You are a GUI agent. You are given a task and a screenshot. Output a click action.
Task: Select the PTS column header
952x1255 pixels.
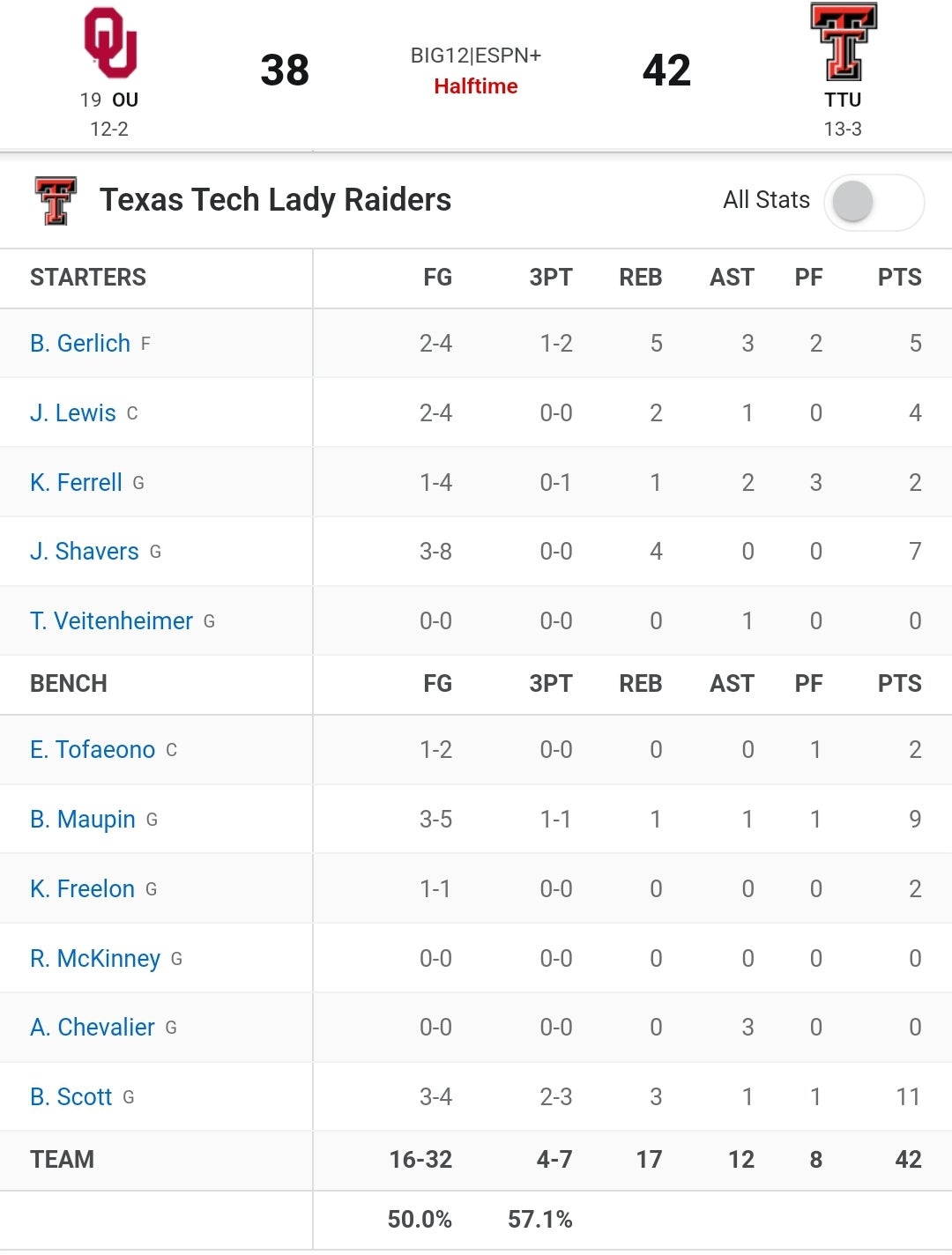click(900, 278)
